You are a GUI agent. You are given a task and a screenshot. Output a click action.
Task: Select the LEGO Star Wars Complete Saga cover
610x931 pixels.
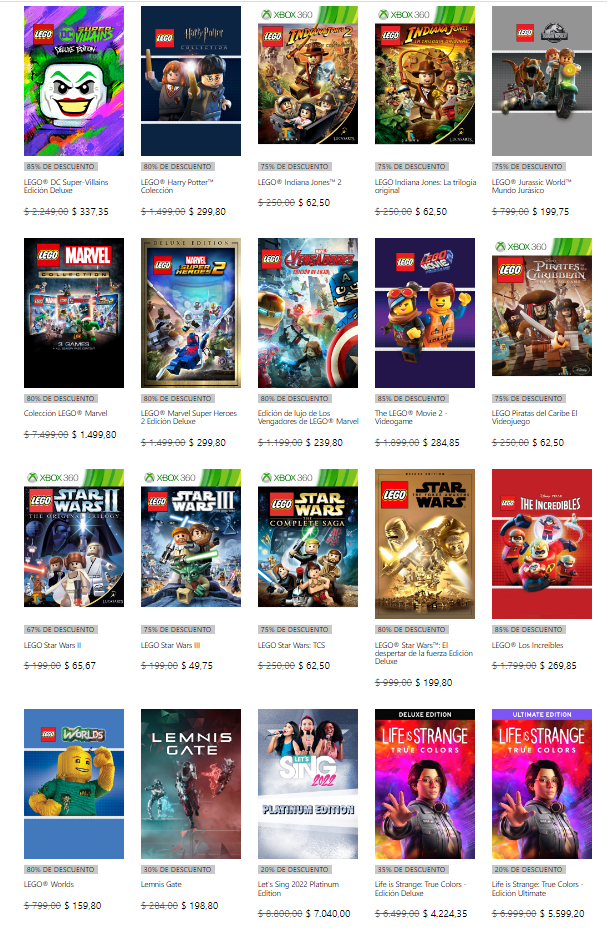[x=308, y=538]
